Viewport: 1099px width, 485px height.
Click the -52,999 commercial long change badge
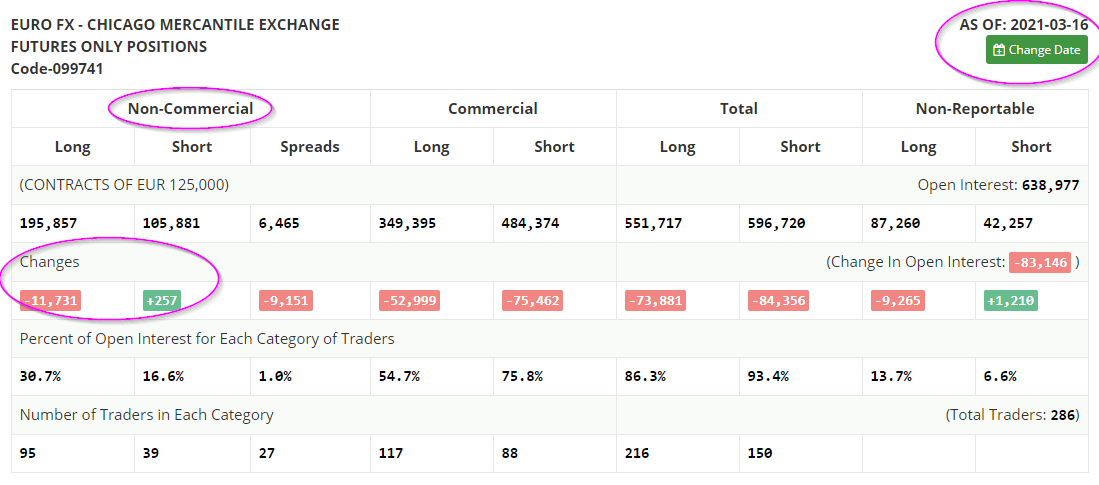tap(409, 300)
